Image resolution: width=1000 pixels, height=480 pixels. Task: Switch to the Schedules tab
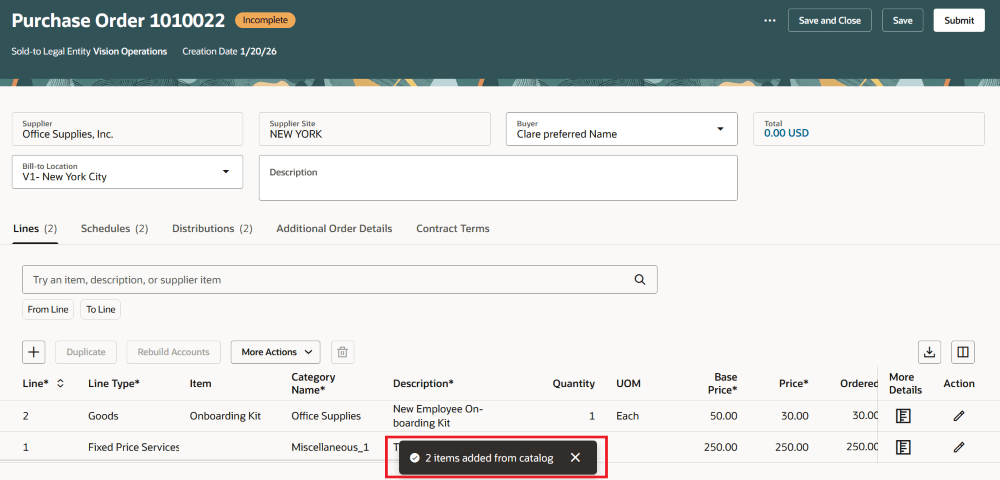click(115, 228)
